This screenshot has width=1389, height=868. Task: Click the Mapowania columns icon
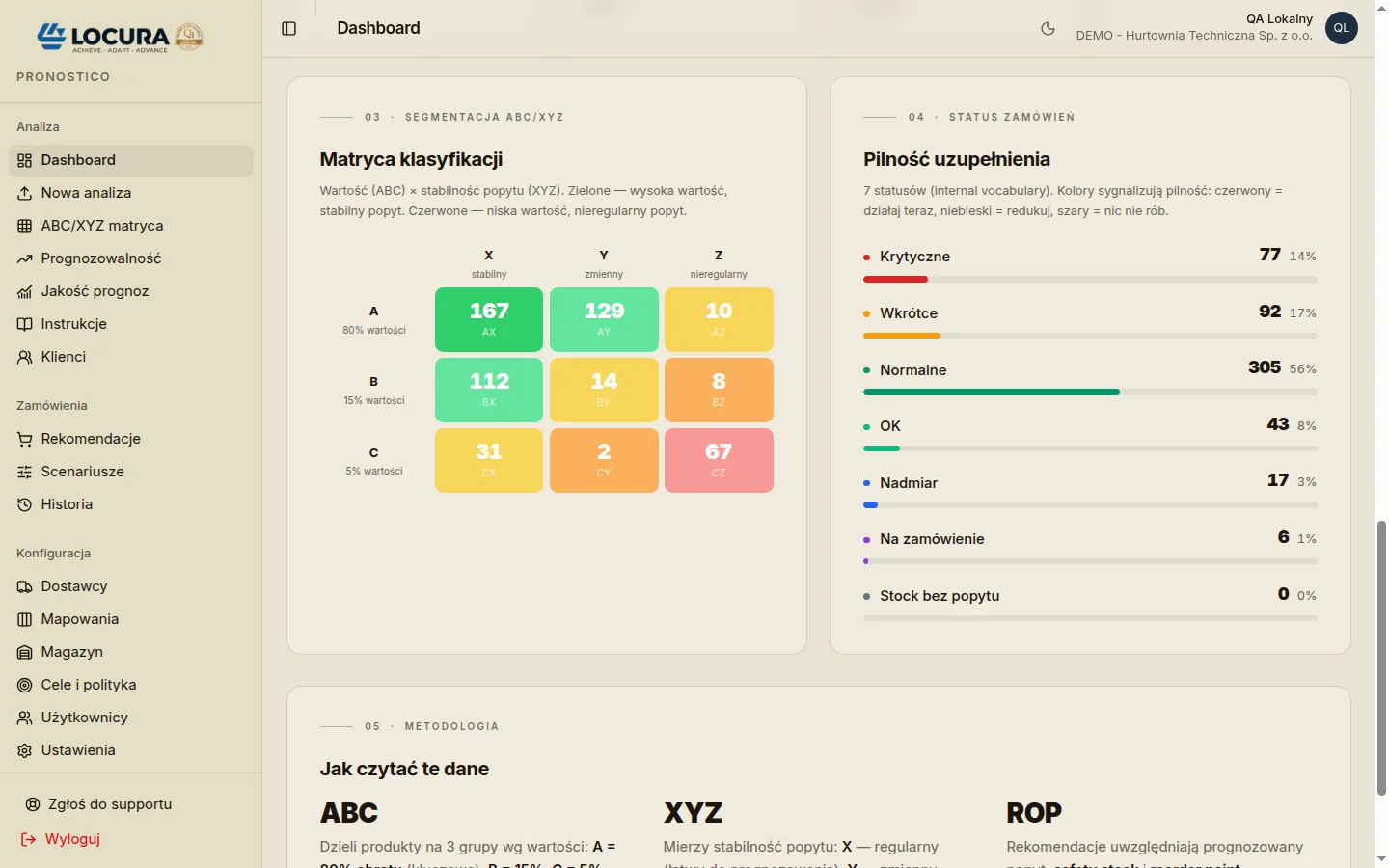pyautogui.click(x=25, y=619)
